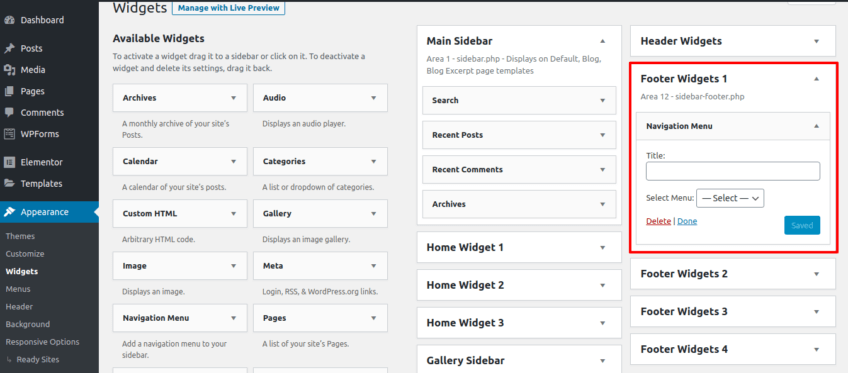The image size is (848, 373).
Task: Click the Elementor icon in sidebar
Action: pyautogui.click(x=9, y=162)
